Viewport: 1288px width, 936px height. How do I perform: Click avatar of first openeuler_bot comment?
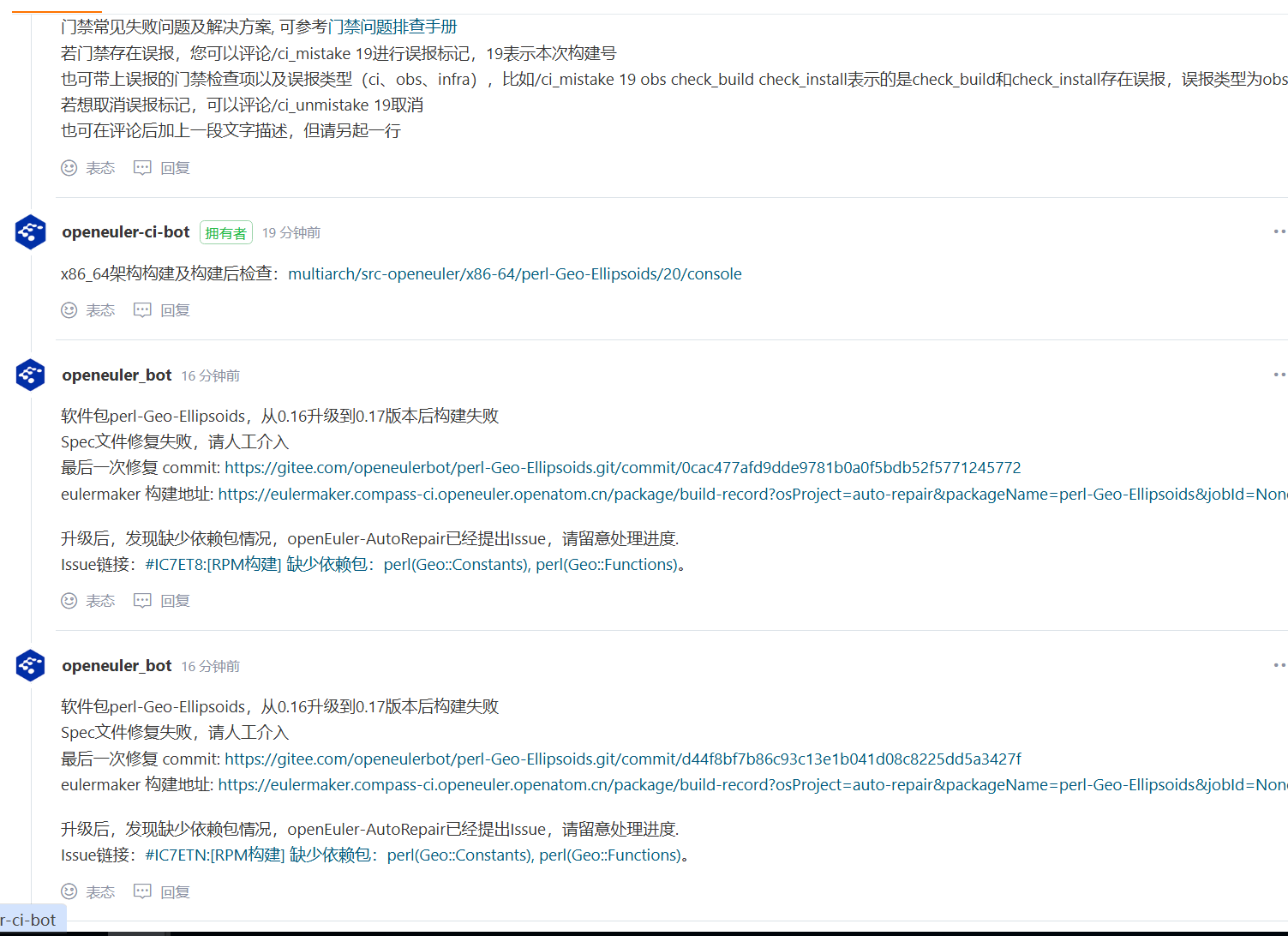(x=31, y=375)
